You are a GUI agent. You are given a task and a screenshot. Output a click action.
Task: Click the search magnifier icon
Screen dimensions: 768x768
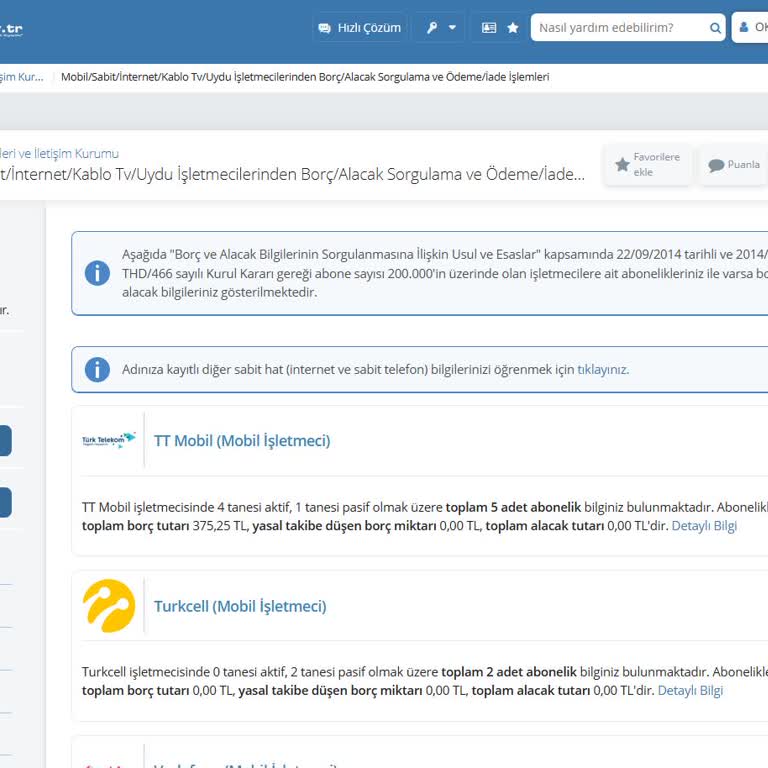[x=715, y=28]
